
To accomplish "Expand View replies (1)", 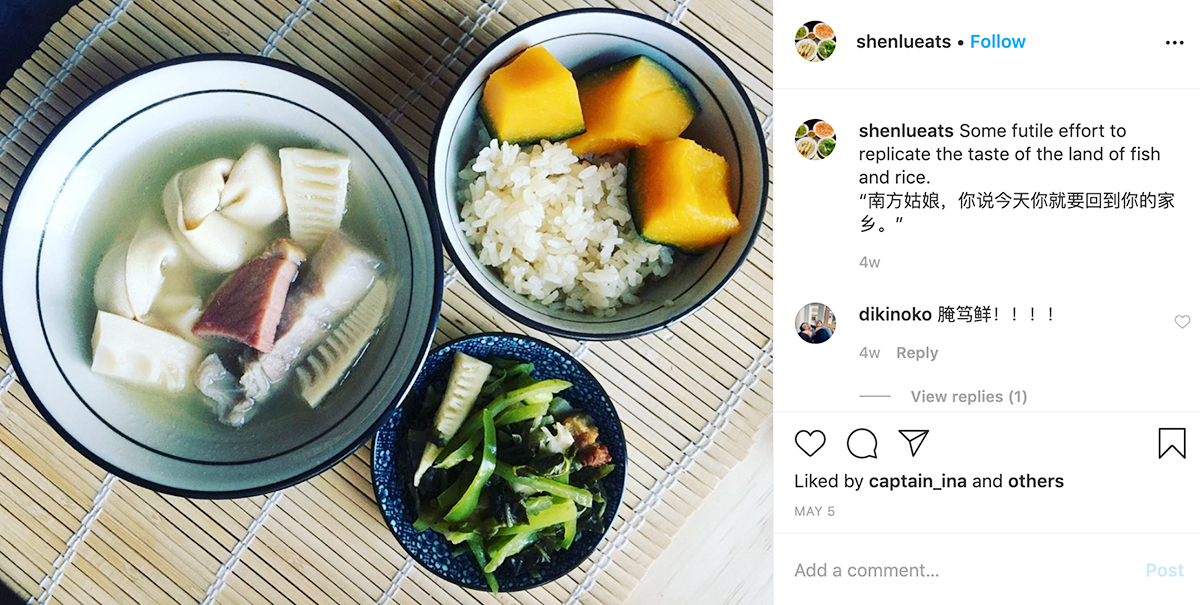I will 968,397.
